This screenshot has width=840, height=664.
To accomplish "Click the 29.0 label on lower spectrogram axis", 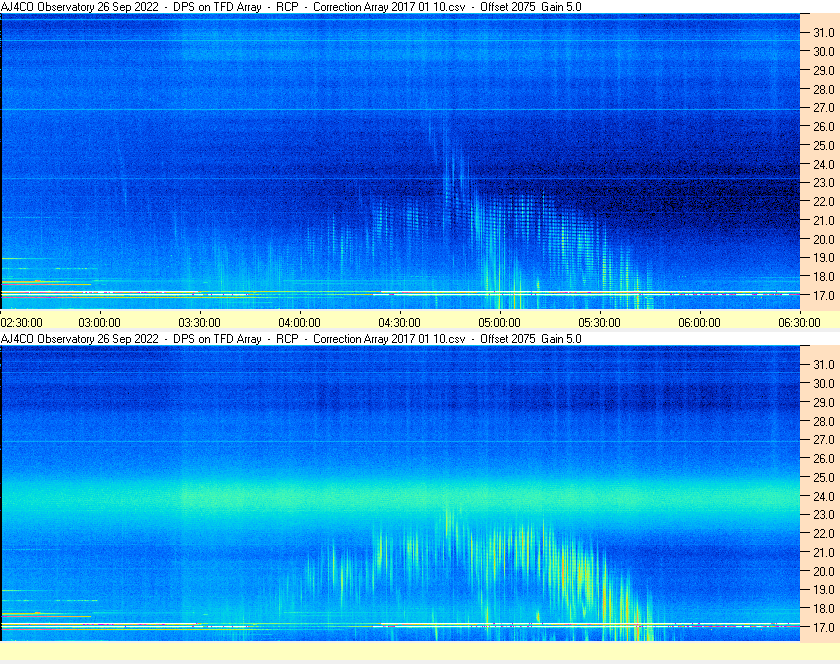I will (x=824, y=402).
